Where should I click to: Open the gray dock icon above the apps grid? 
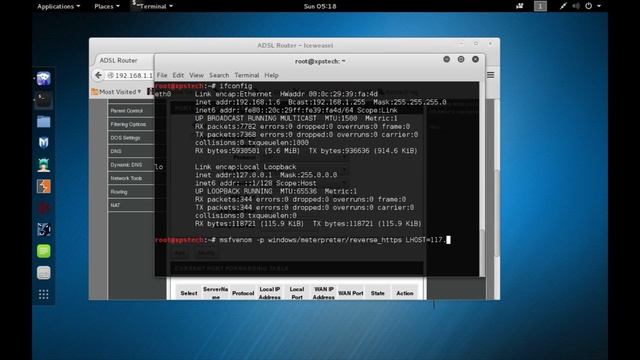click(44, 273)
